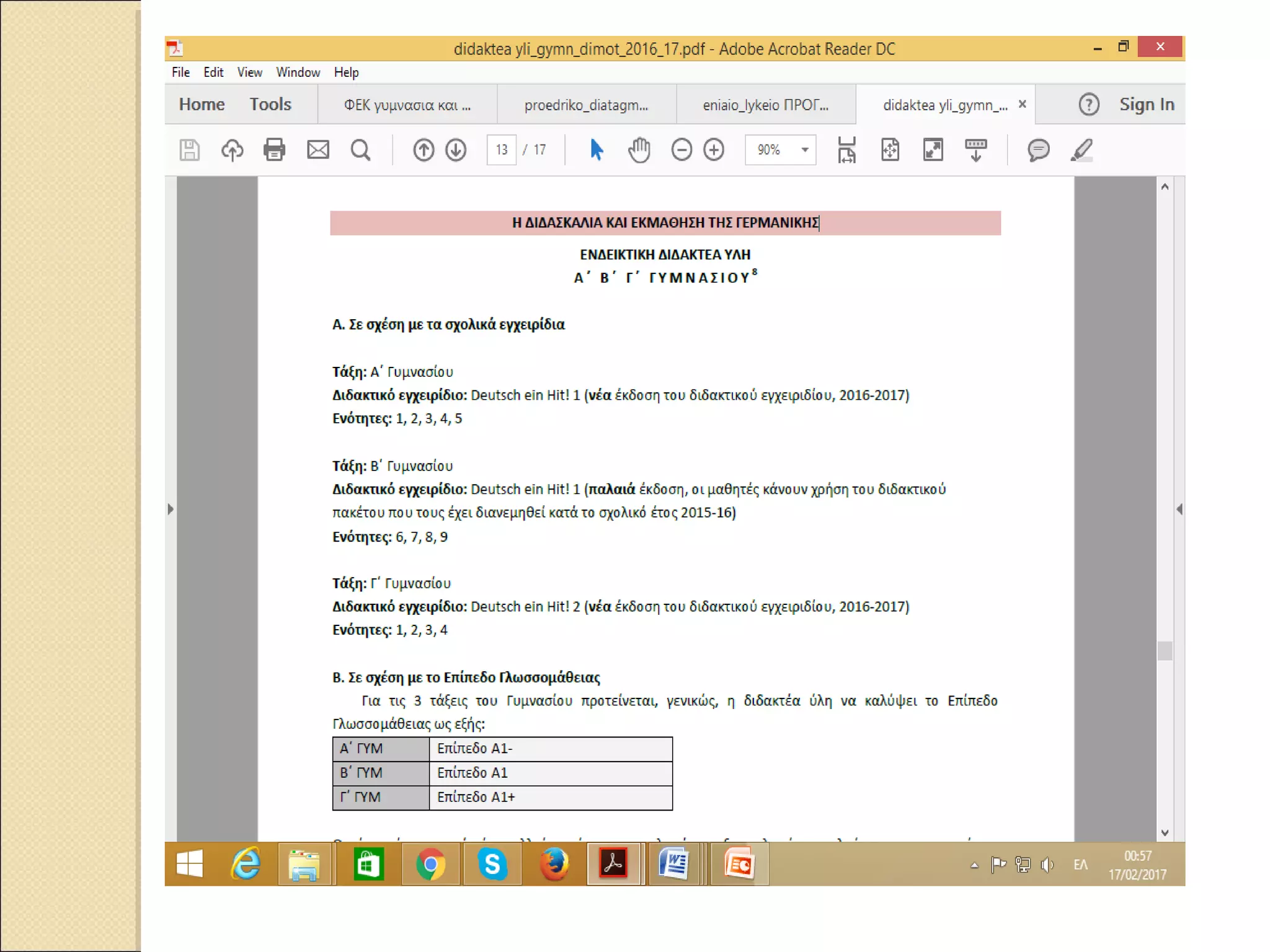Click the Sign In button
The image size is (1270, 952).
coord(1146,104)
